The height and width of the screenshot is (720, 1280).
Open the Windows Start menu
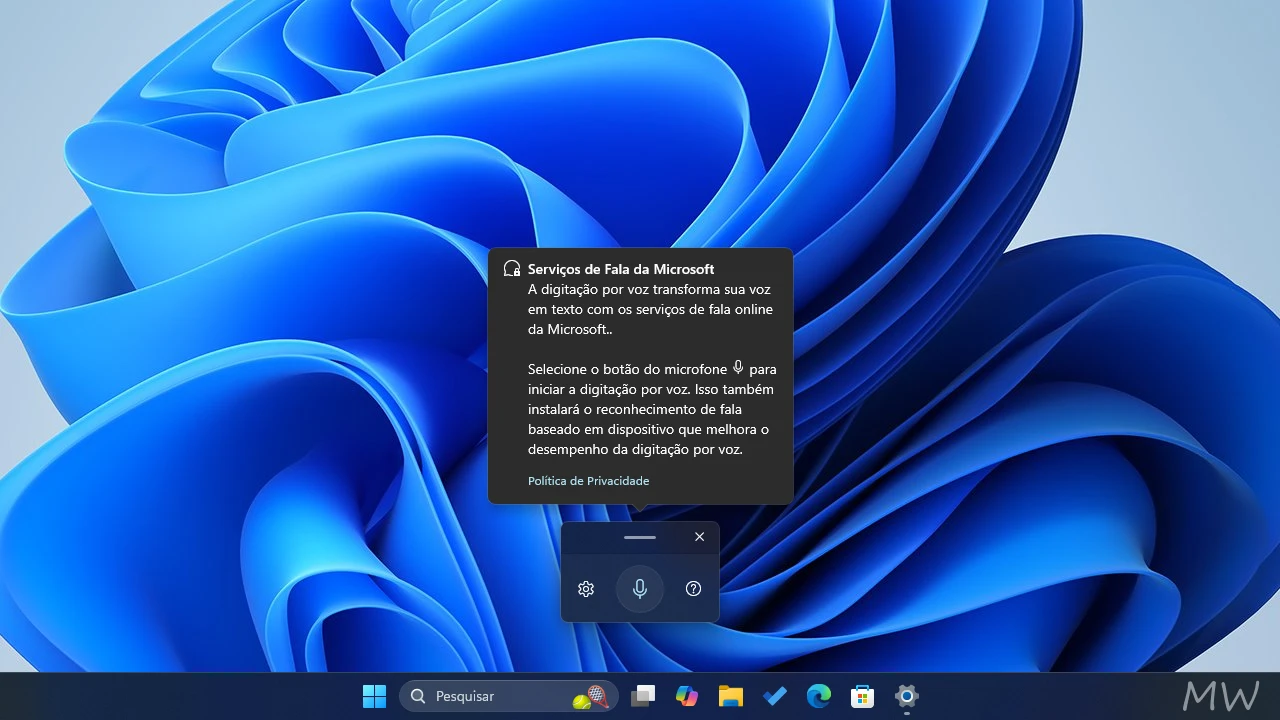(x=374, y=696)
